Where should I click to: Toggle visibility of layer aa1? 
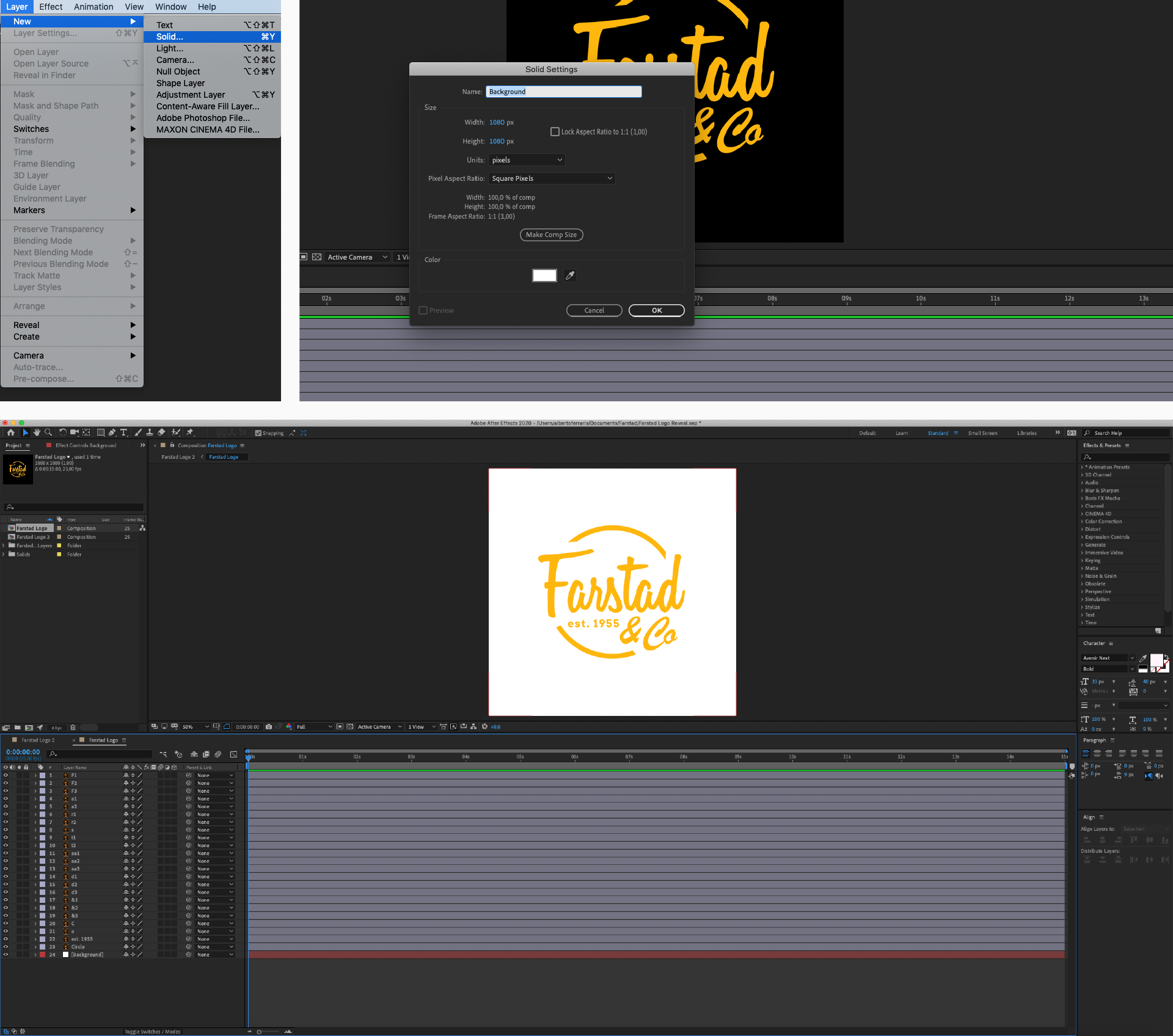point(5,853)
